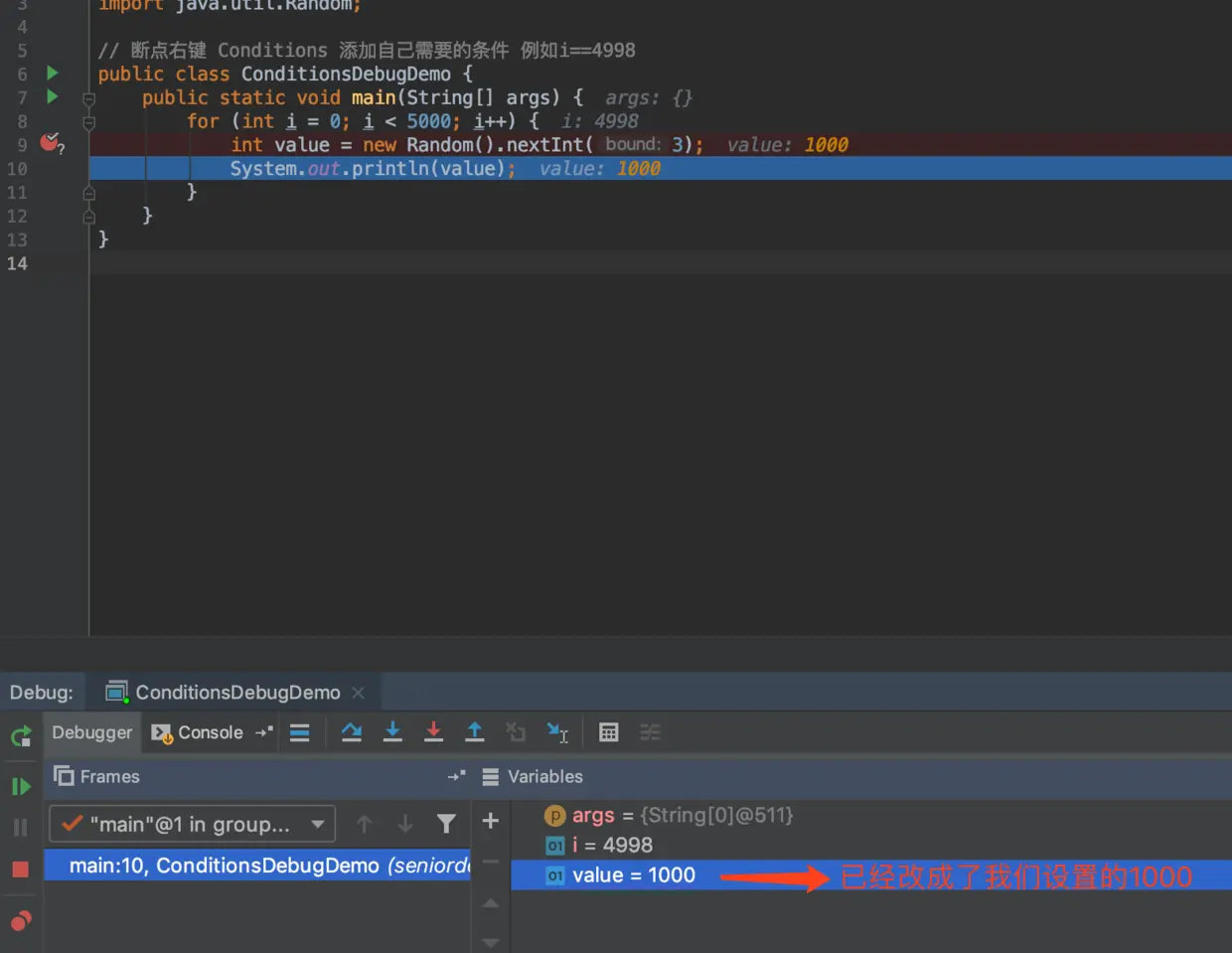Click the Show Execution Point icon
Image resolution: width=1232 pixels, height=953 pixels.
click(x=299, y=732)
